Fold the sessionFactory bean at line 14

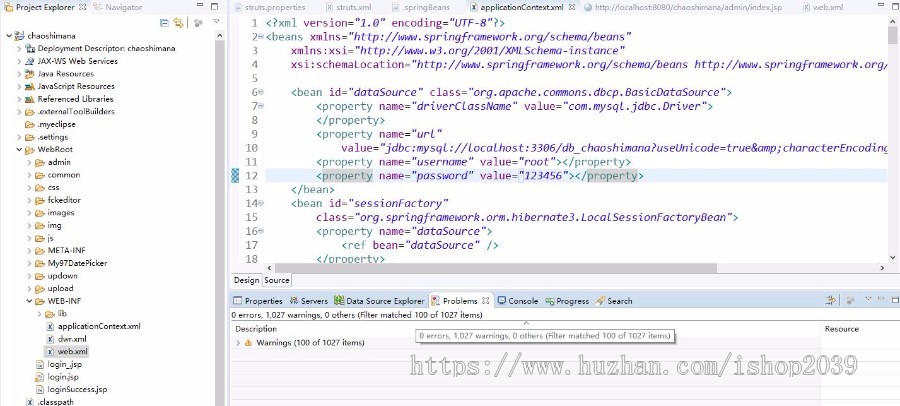point(261,203)
